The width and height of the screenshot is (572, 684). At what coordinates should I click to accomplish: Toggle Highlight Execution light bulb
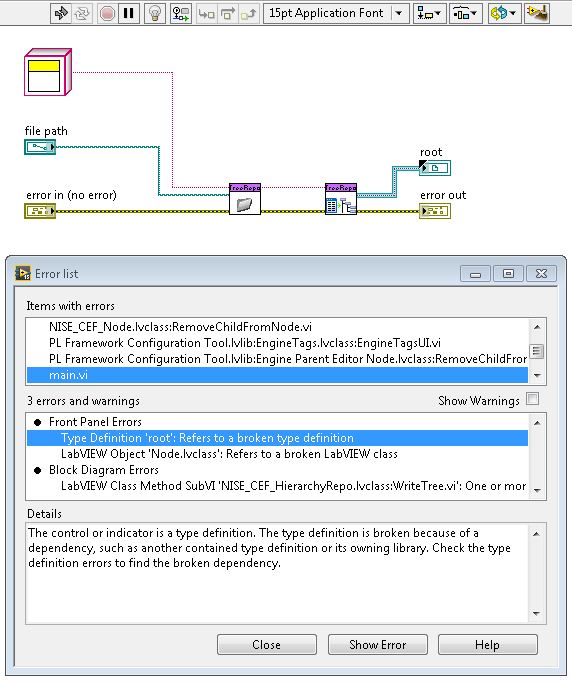(154, 14)
